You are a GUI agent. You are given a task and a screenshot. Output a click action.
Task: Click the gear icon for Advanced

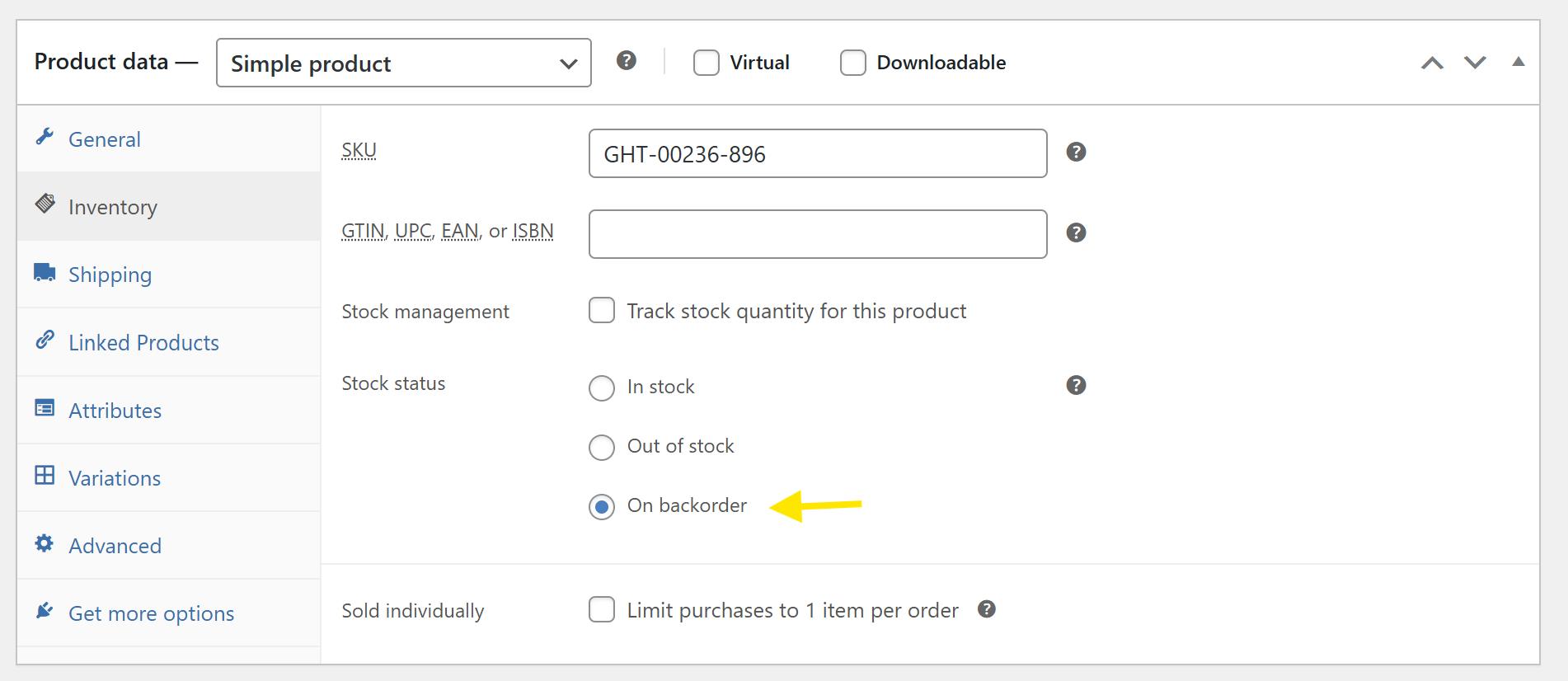(x=45, y=543)
